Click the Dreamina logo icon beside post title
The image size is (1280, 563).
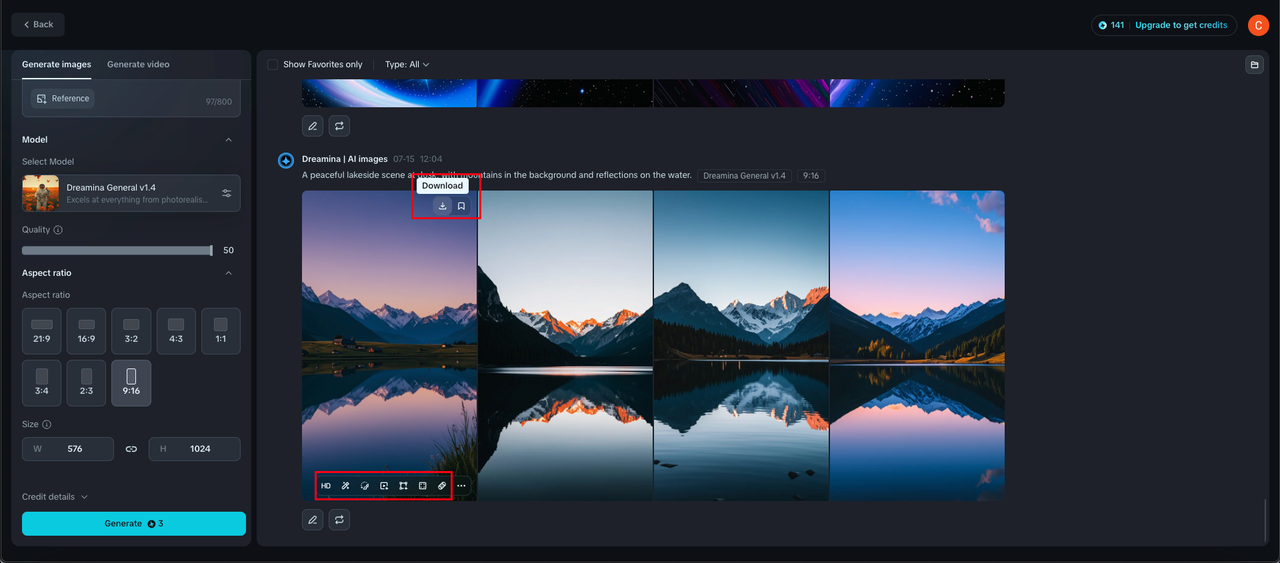(286, 160)
